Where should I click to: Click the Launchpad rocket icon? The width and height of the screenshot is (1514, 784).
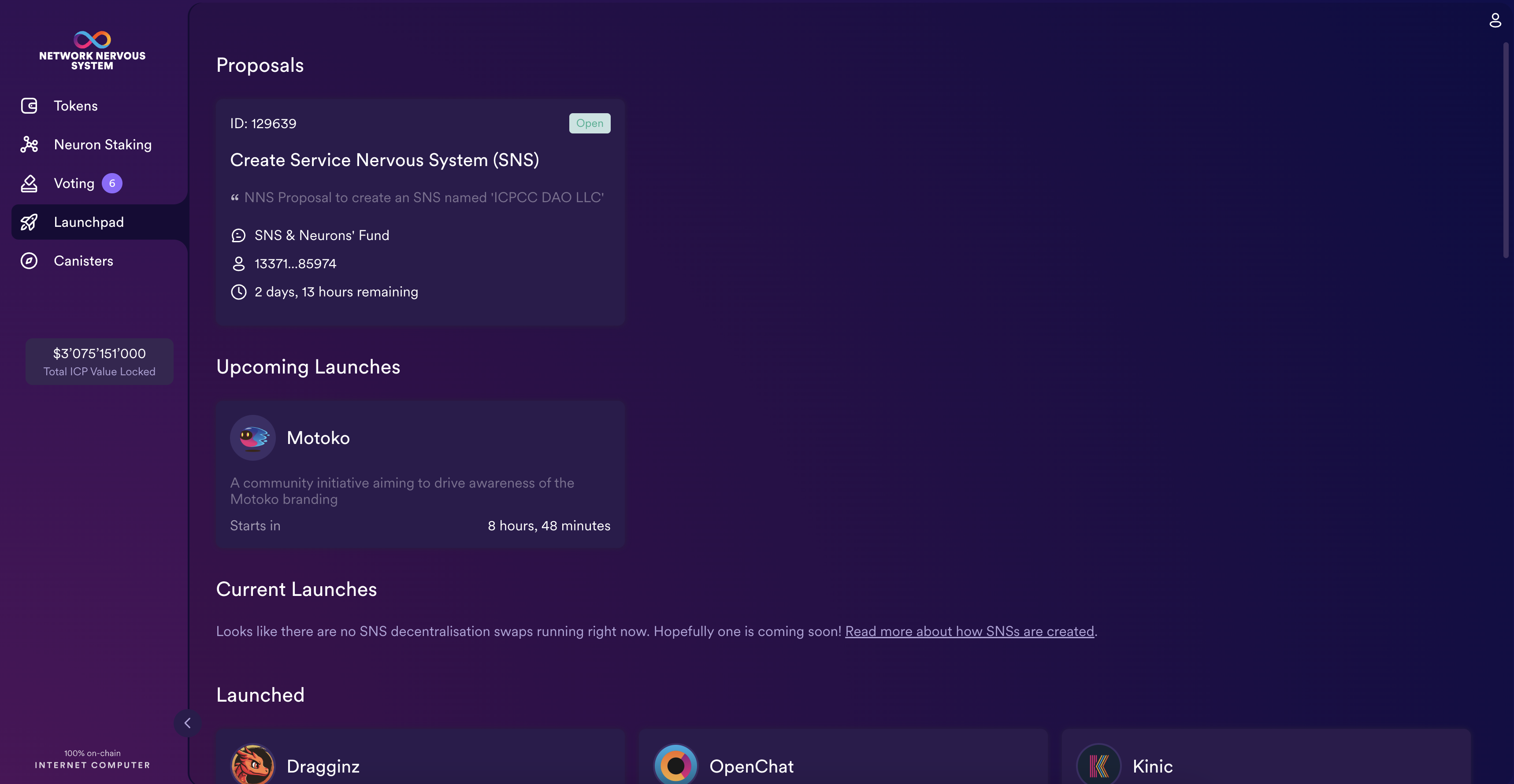coord(29,222)
